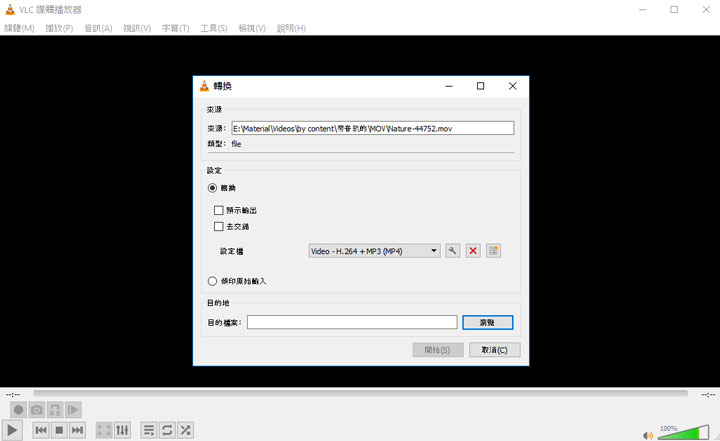Open extended settings equalizer icon
This screenshot has width=720, height=441.
coord(122,430)
